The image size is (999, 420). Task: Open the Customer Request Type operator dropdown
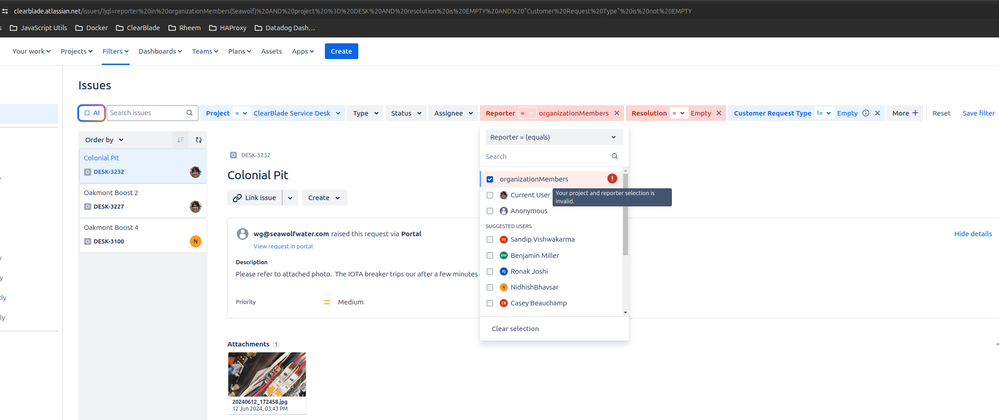pos(824,113)
